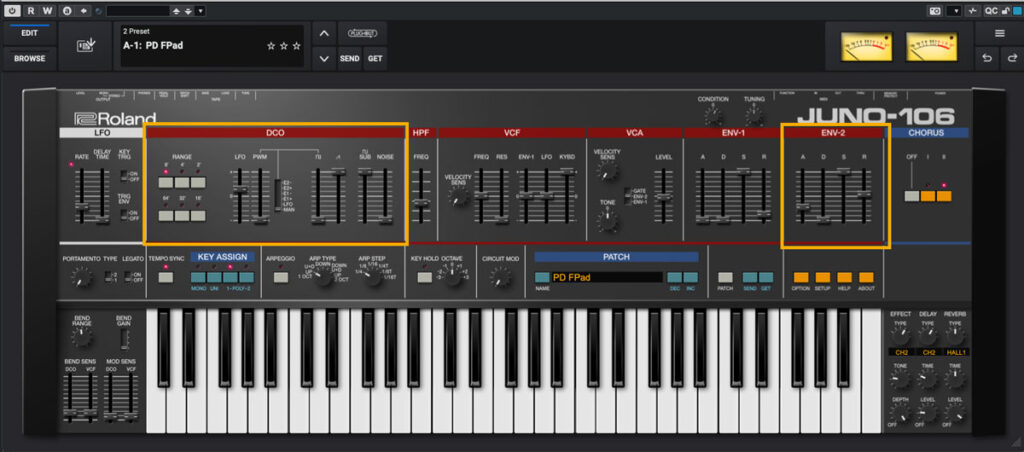Click the ARP STEP rotary selector
Viewport: 1024px width, 452px height.
pyautogui.click(x=373, y=278)
